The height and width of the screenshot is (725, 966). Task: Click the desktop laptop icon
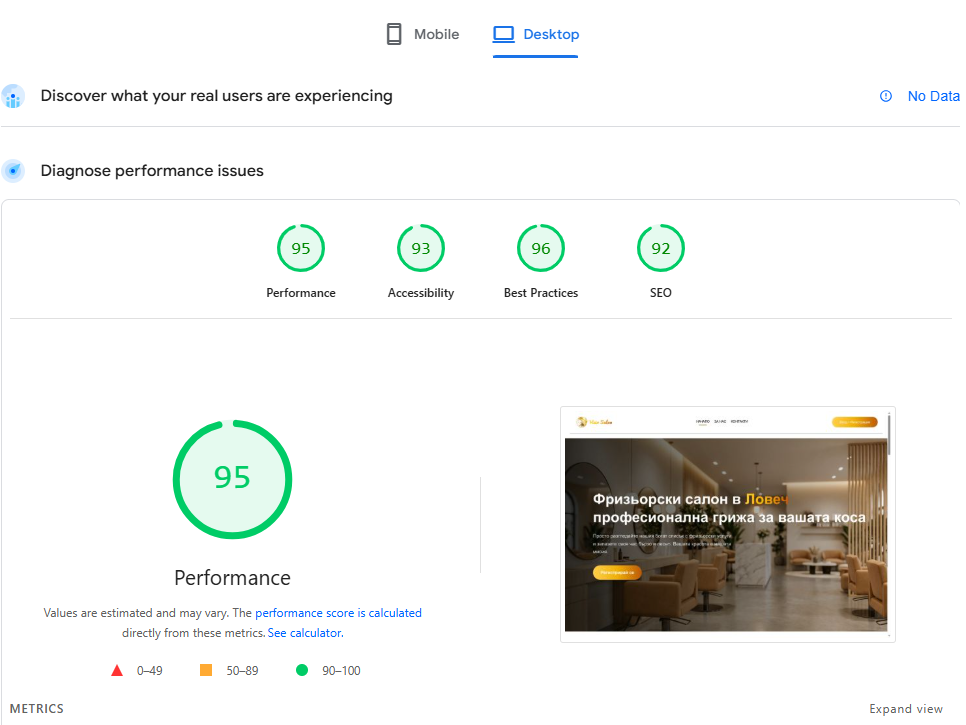pos(503,34)
